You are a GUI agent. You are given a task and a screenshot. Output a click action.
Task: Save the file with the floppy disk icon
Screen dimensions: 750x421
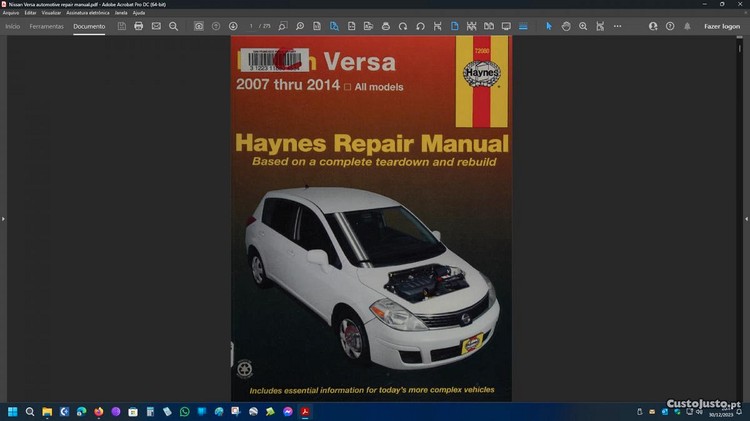click(x=122, y=26)
